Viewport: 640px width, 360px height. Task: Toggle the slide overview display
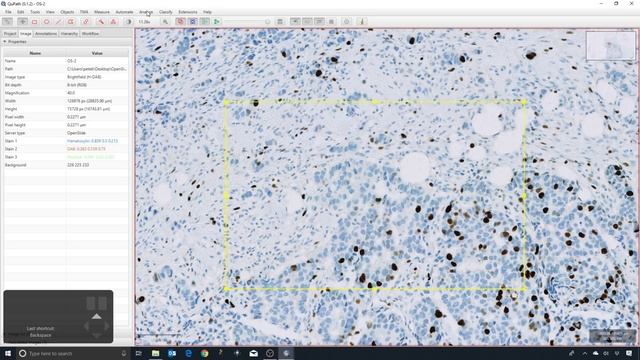coord(295,22)
